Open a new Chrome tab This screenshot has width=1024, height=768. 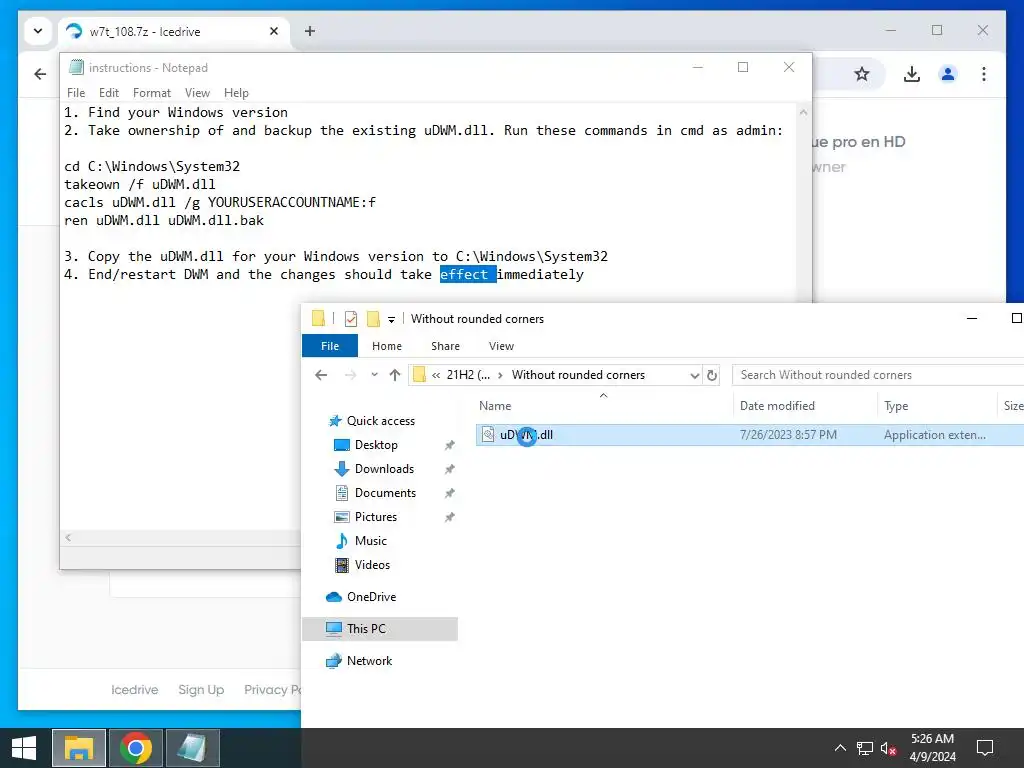(310, 31)
